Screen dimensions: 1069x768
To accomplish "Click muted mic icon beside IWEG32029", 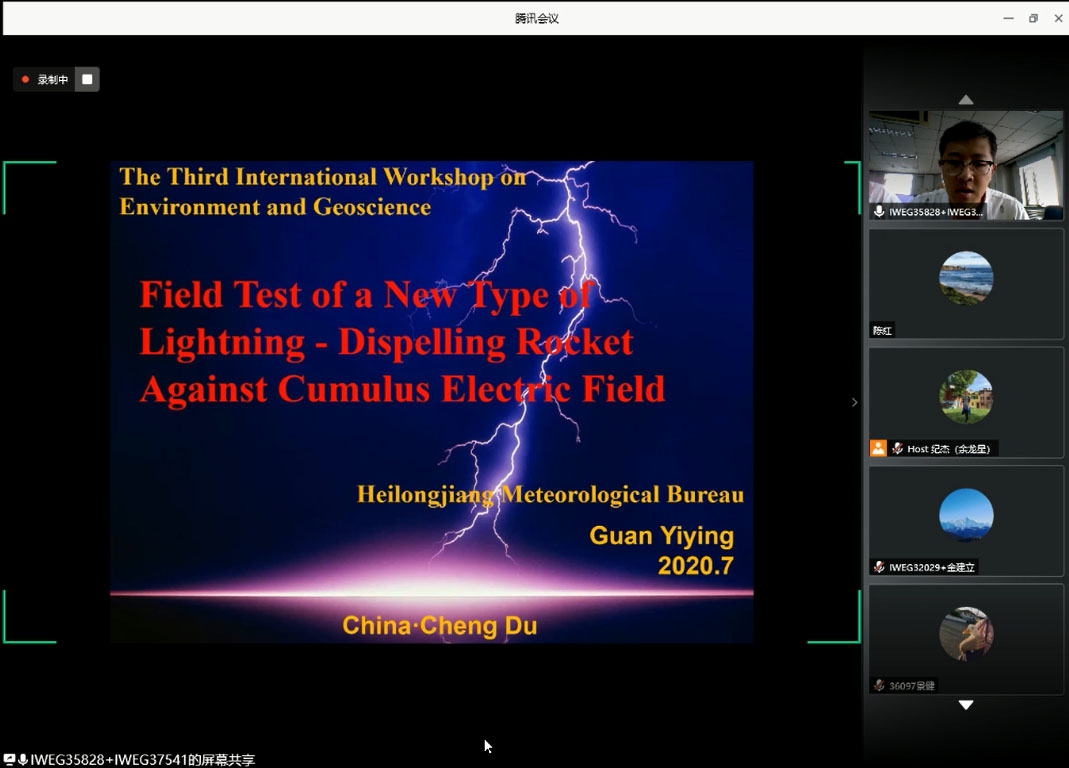I will pyautogui.click(x=879, y=567).
